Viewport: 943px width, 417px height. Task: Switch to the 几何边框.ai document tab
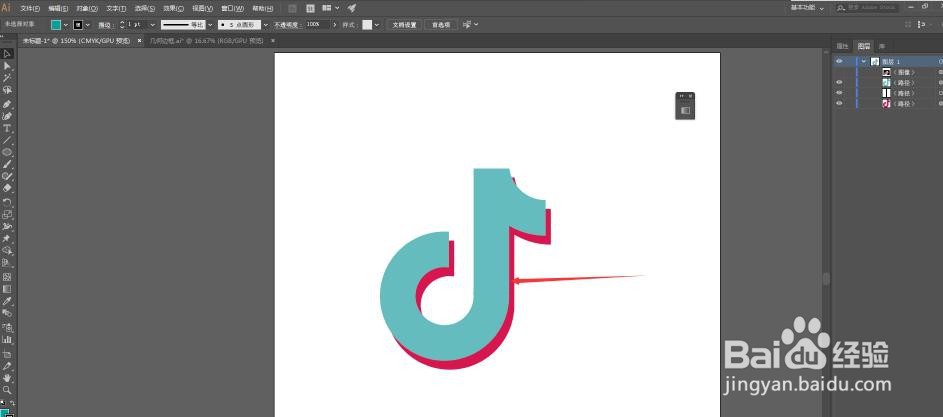tap(207, 40)
